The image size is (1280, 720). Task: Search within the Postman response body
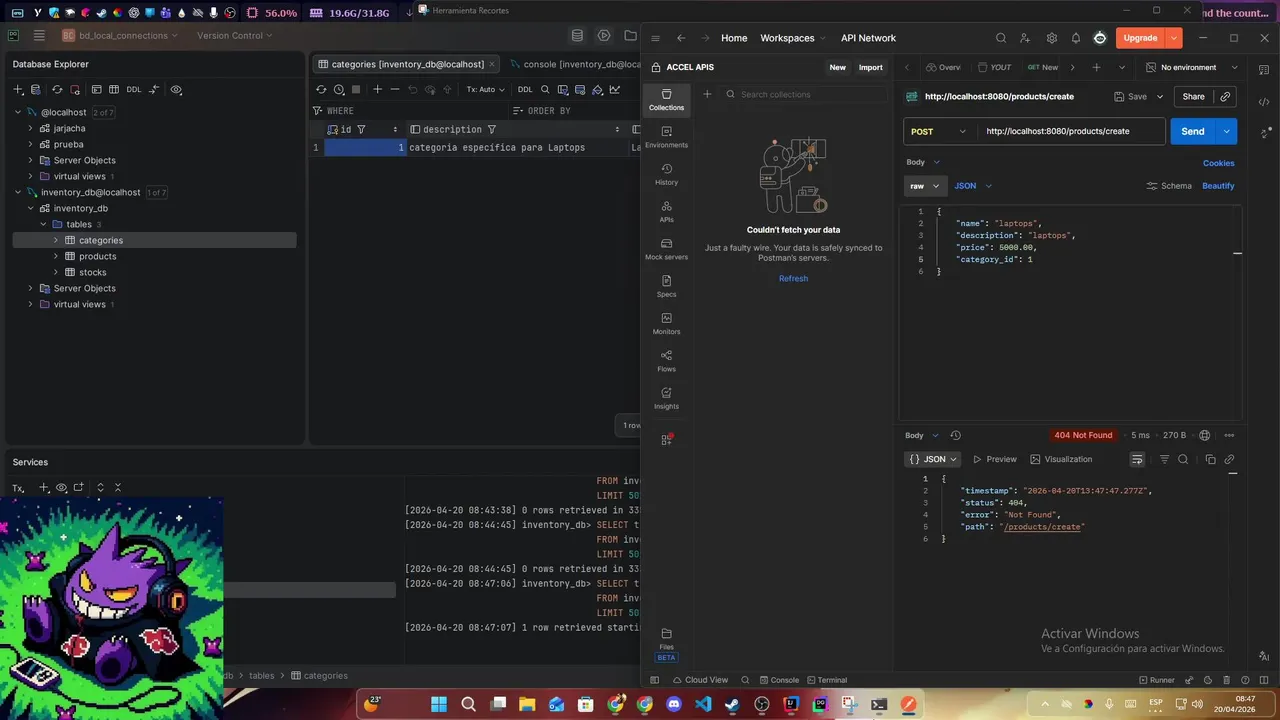tap(1183, 459)
